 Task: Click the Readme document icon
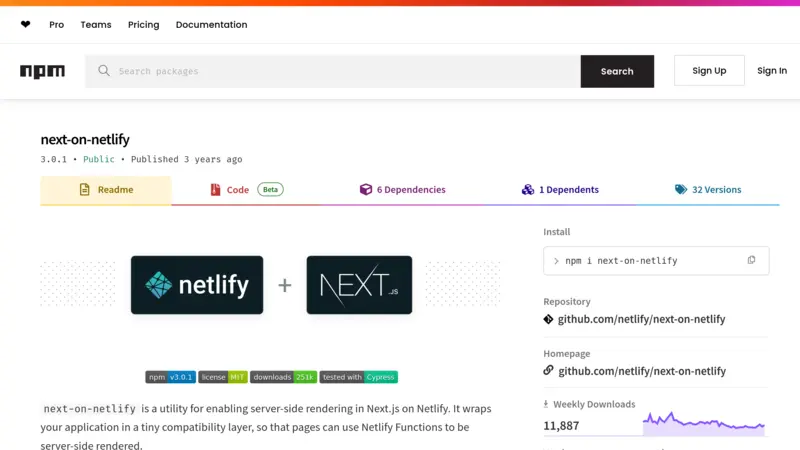click(85, 189)
